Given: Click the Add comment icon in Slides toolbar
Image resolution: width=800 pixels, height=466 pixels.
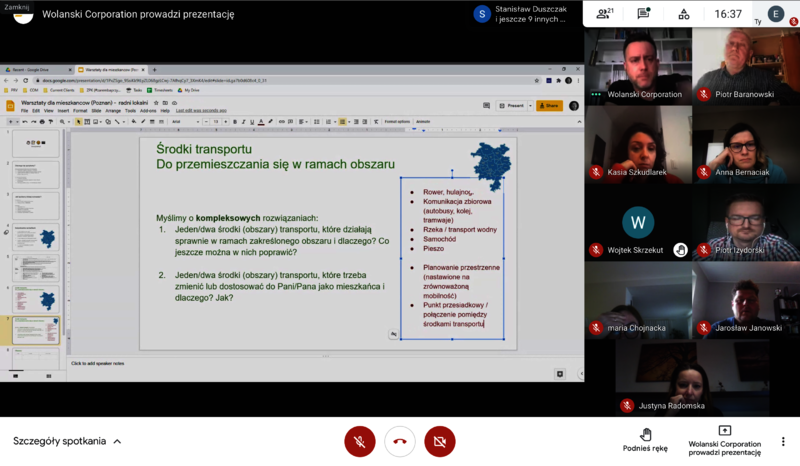Looking at the screenshot, I should coord(290,121).
